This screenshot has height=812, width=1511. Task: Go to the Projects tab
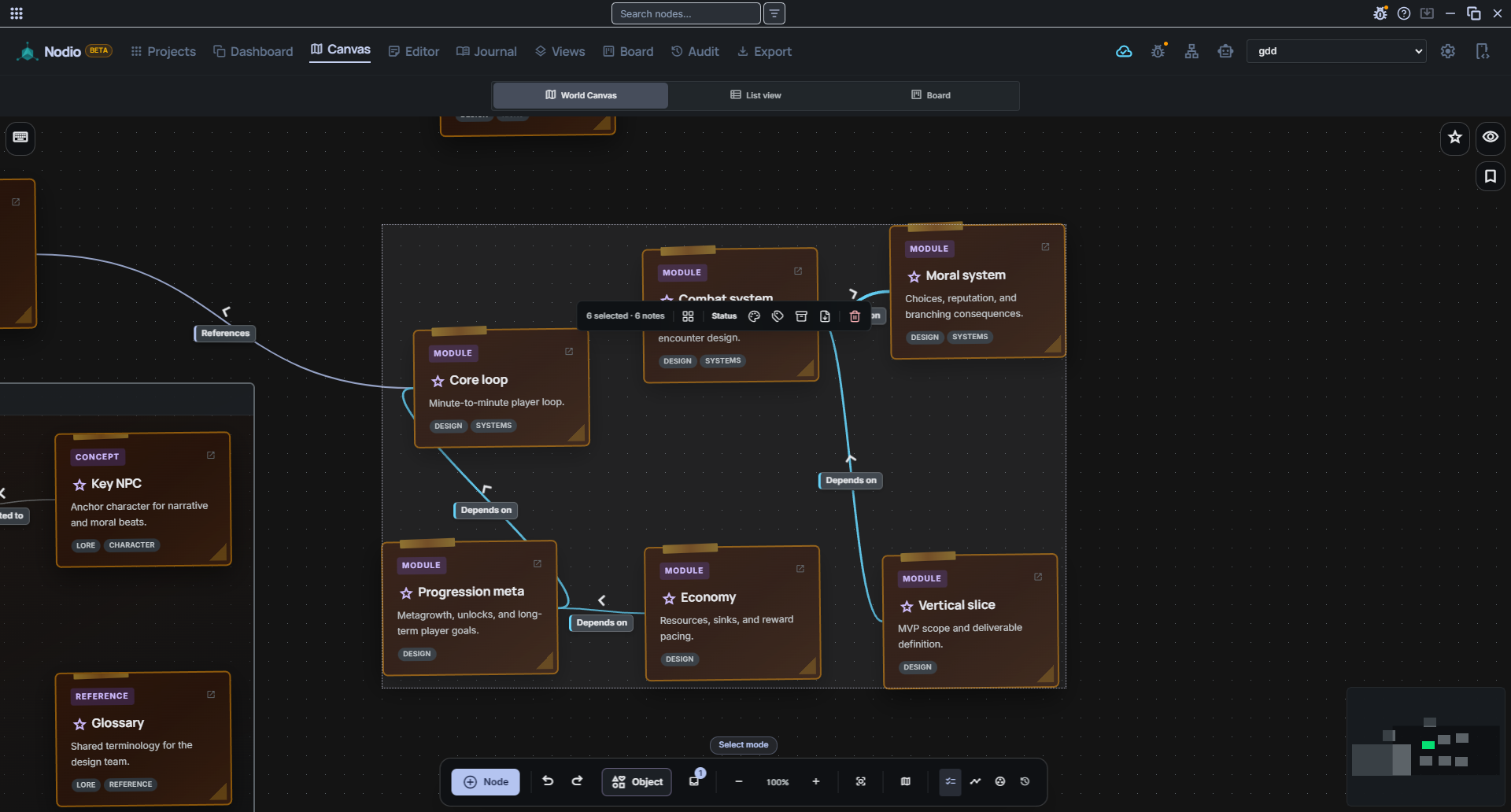click(163, 51)
